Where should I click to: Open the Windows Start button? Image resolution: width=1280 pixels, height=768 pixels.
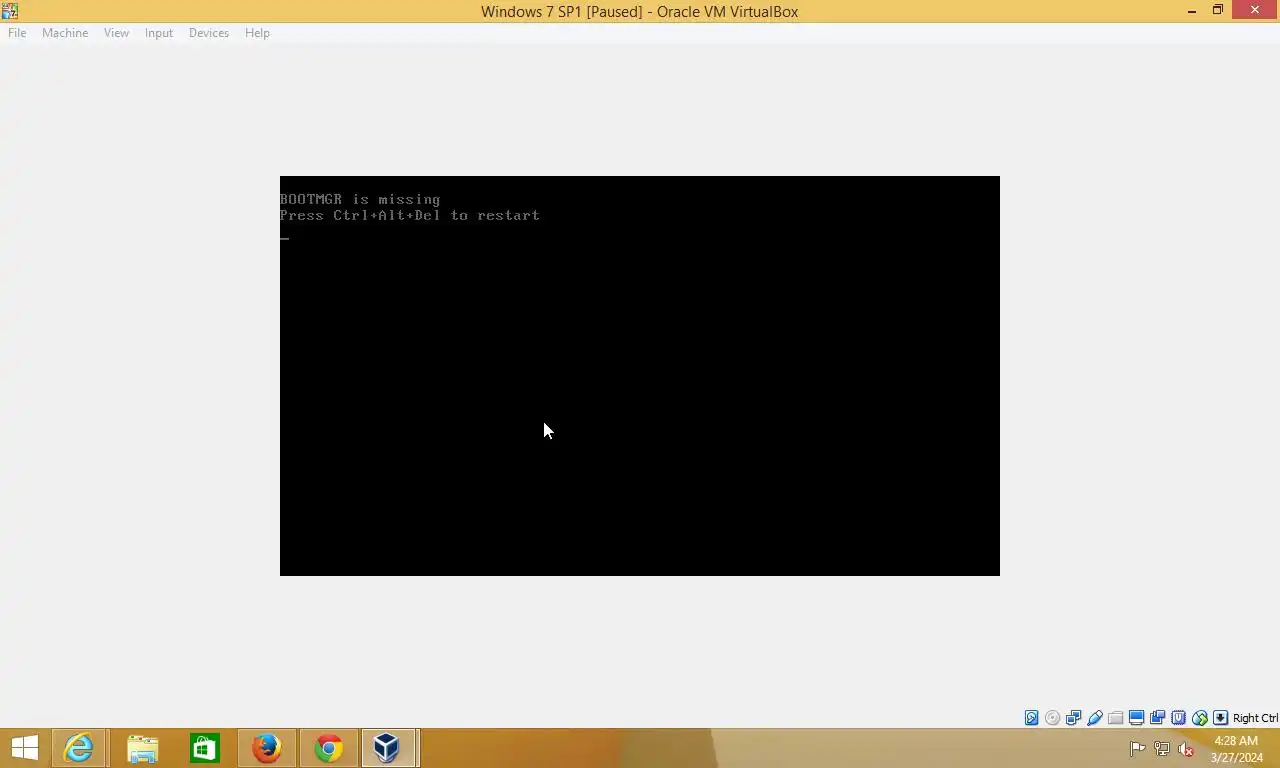tap(25, 748)
